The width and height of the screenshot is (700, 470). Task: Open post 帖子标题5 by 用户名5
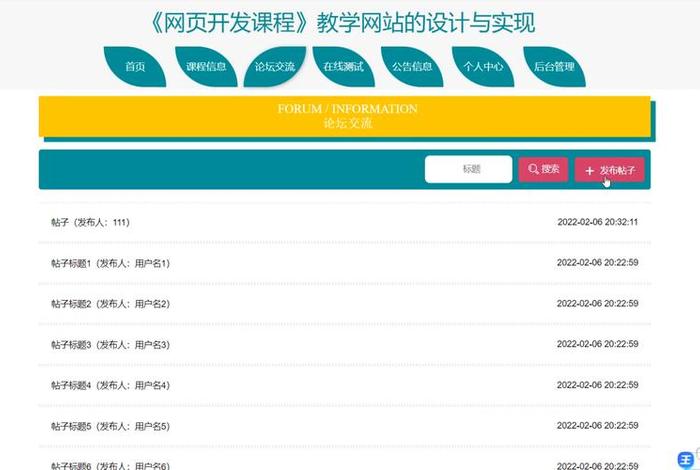(110, 426)
